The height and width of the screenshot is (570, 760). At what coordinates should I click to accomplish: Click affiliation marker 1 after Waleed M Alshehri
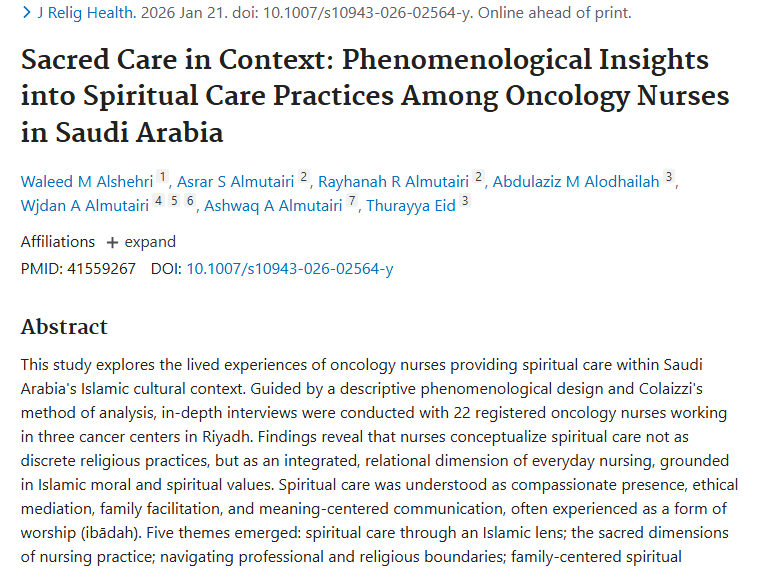pos(163,179)
